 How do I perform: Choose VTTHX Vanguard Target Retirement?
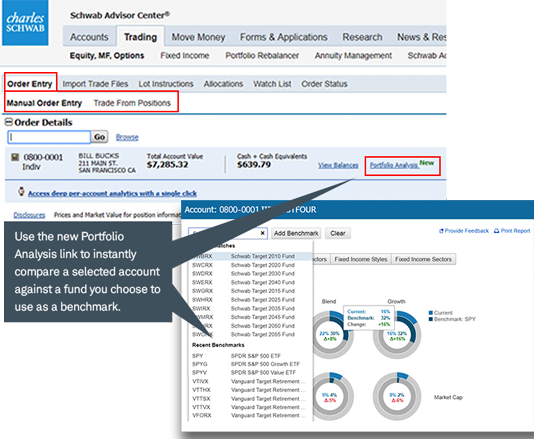click(251, 390)
